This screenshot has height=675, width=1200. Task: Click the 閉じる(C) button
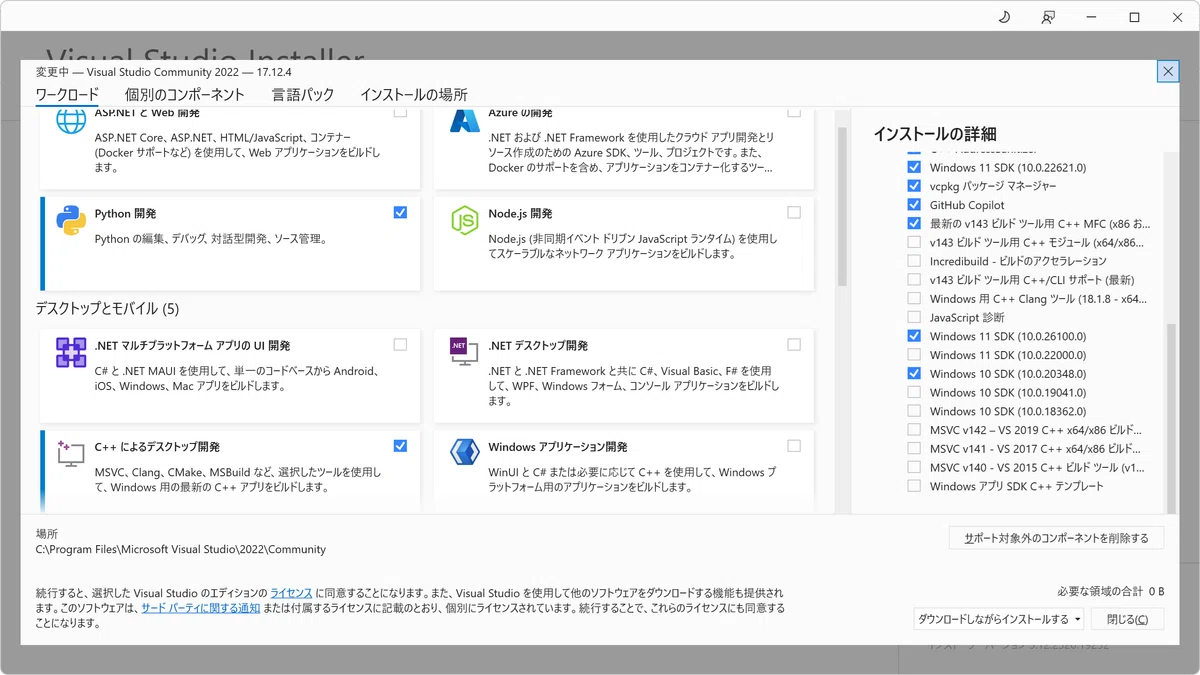coord(1127,619)
